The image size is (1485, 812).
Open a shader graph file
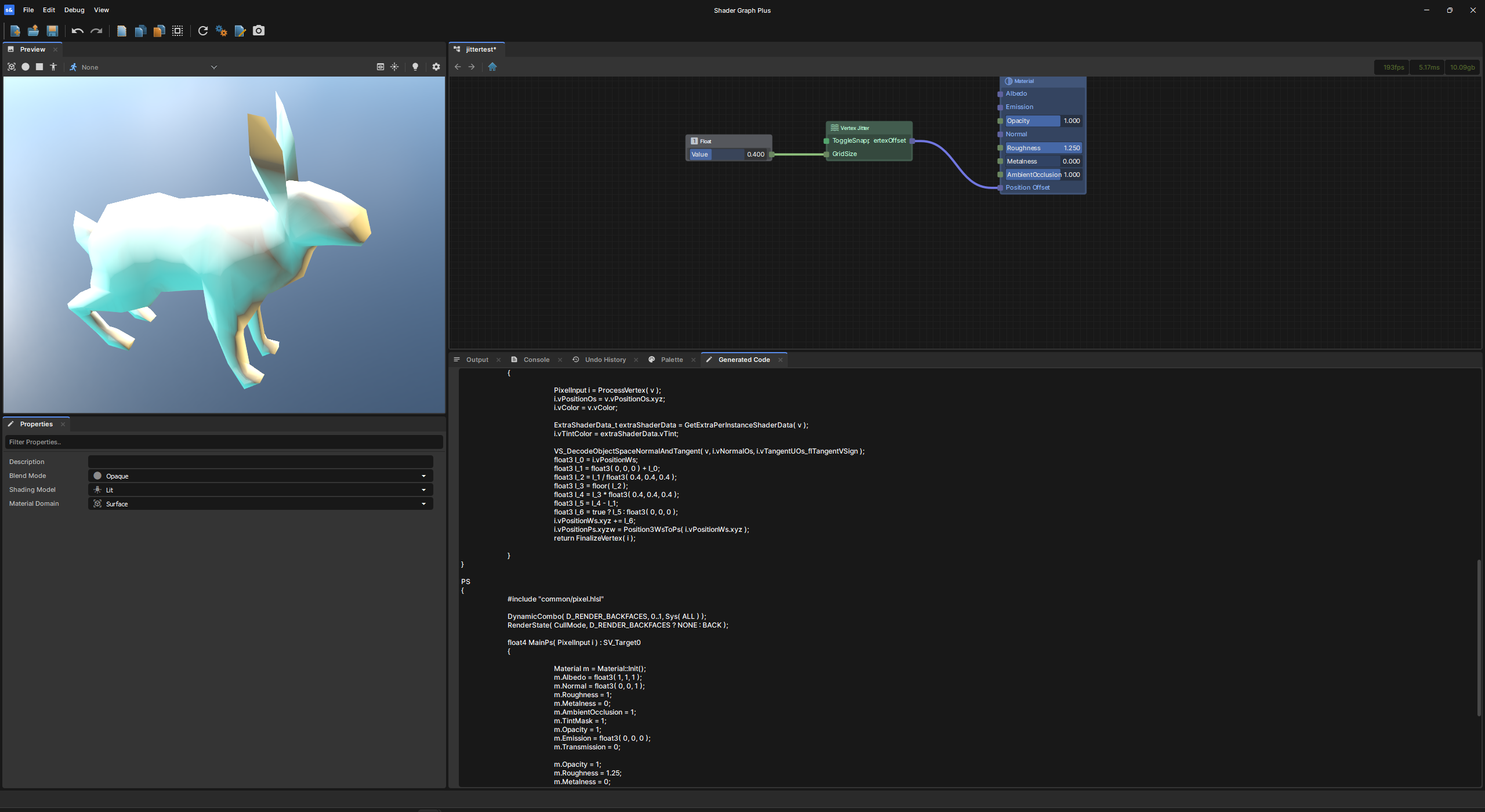34,31
